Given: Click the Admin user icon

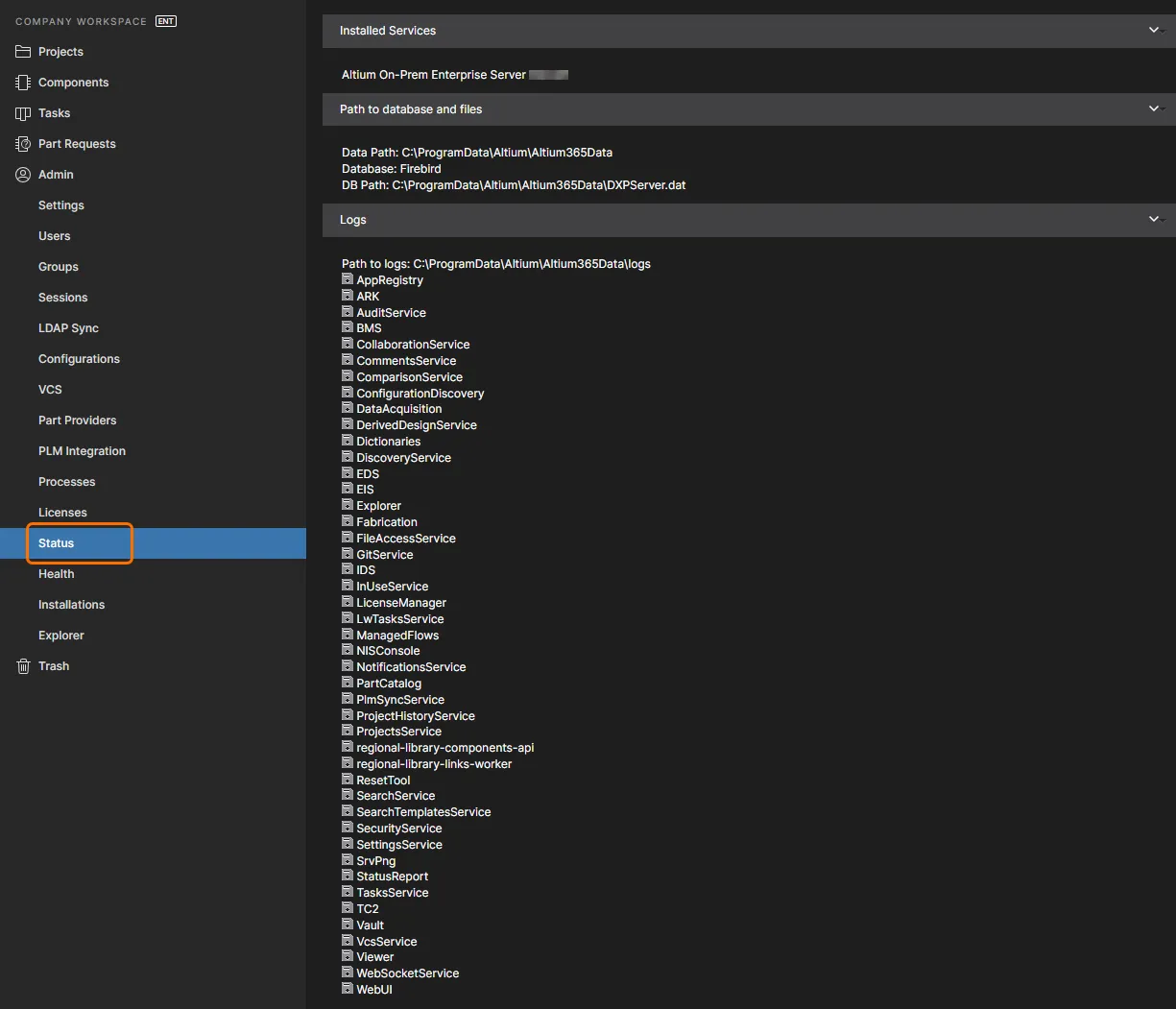Looking at the screenshot, I should point(23,175).
